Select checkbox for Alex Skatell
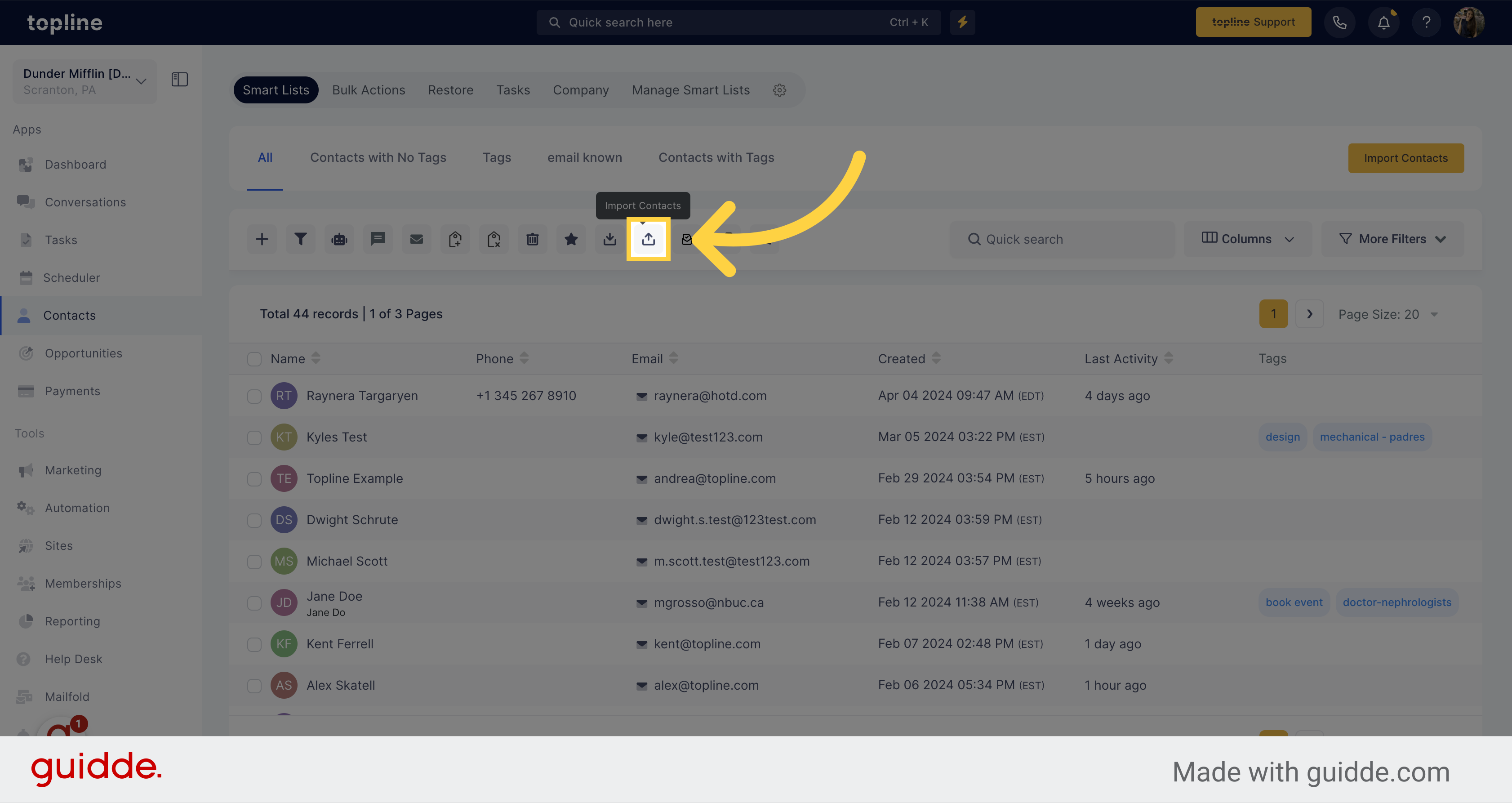1512x803 pixels. pyautogui.click(x=254, y=686)
